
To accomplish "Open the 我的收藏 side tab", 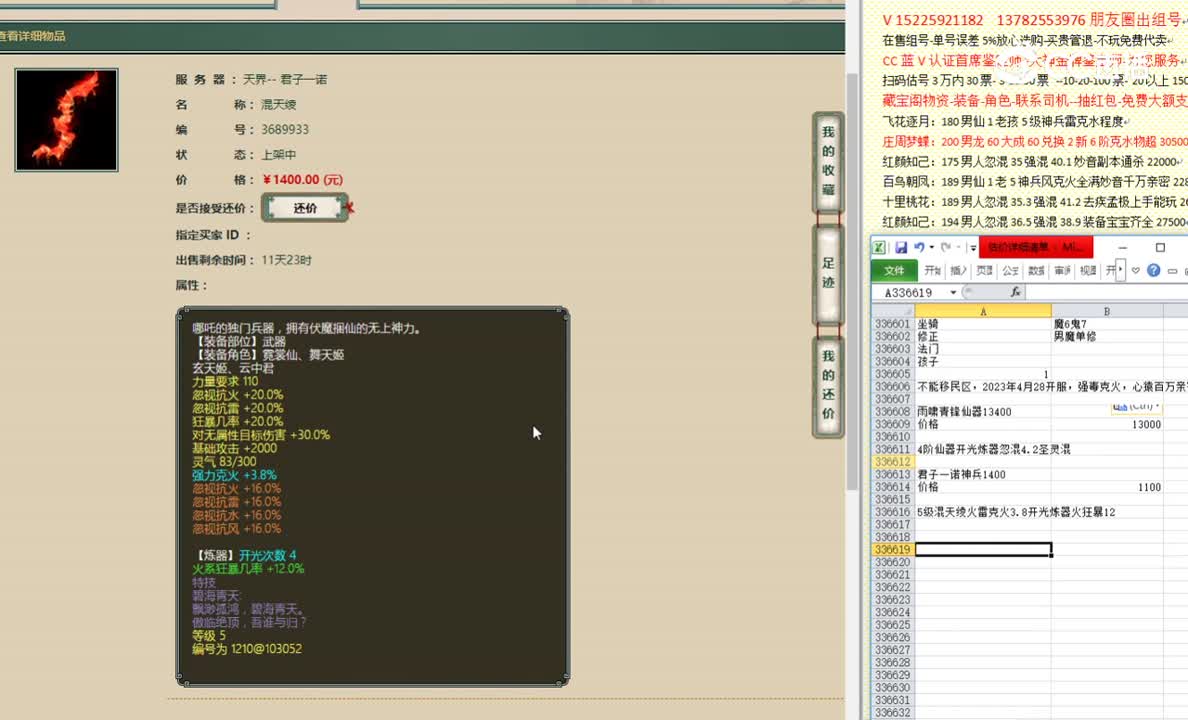I will pos(828,161).
